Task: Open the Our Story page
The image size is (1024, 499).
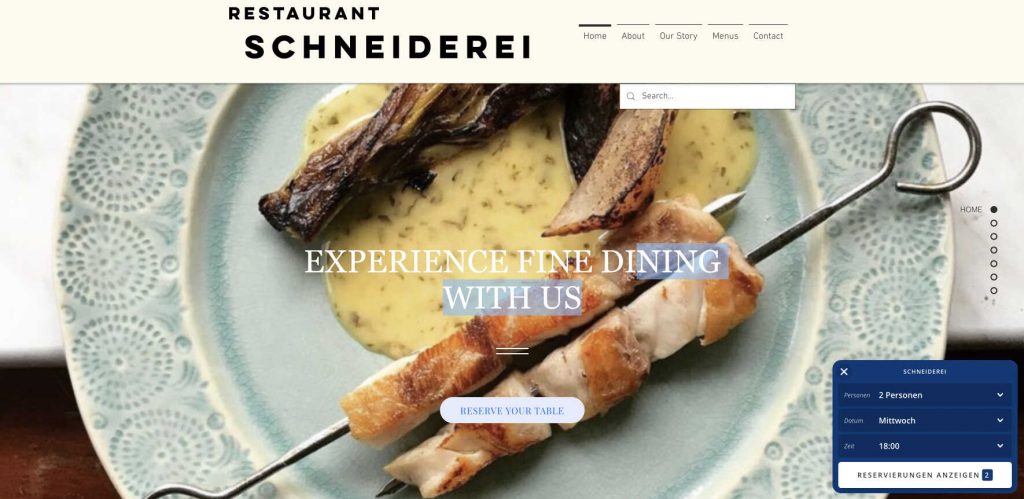Action: pyautogui.click(x=679, y=35)
